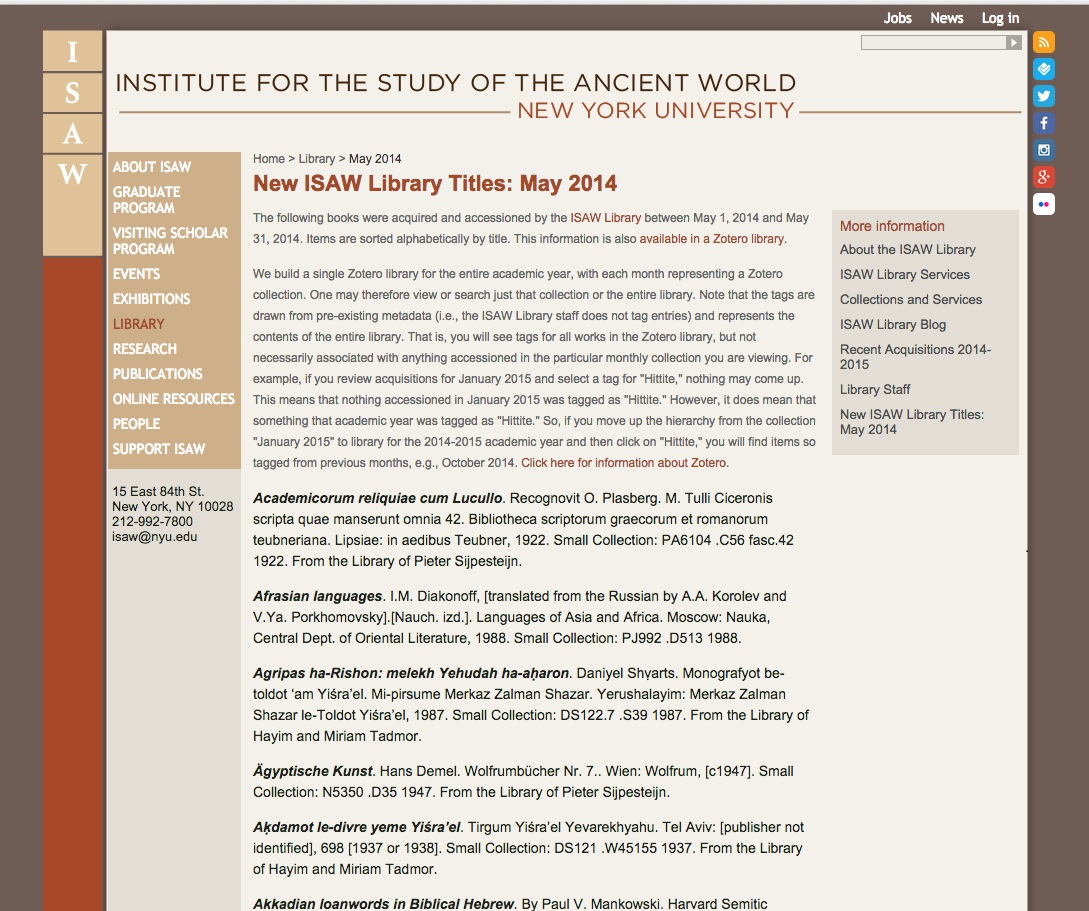Click the Foursquare check mark icon
Viewport: 1089px width, 911px height.
(x=1044, y=69)
